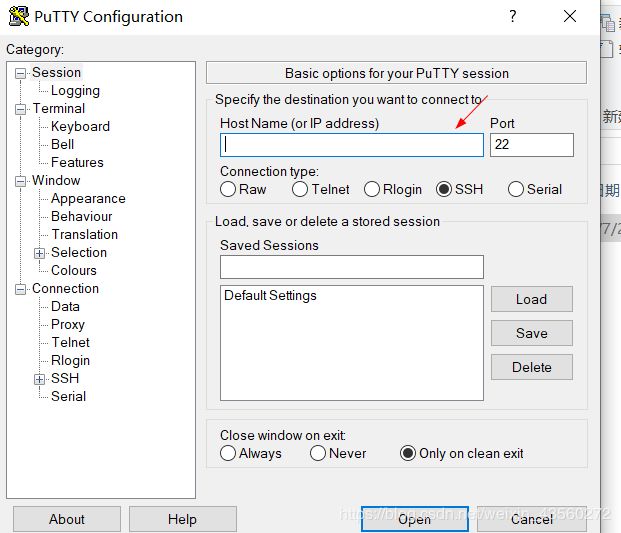Focus the Host Name input field
Image resolution: width=621 pixels, height=533 pixels.
[x=352, y=145]
